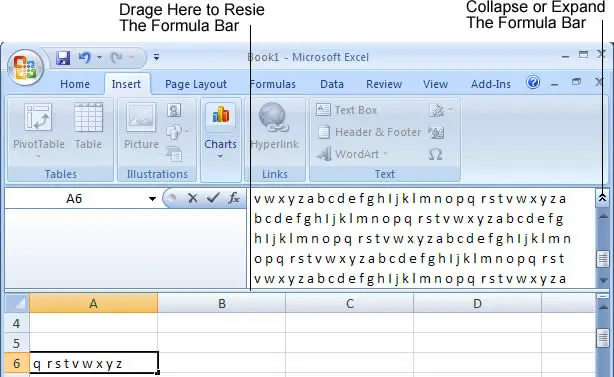Click the Symbol omega icon

coord(435,155)
